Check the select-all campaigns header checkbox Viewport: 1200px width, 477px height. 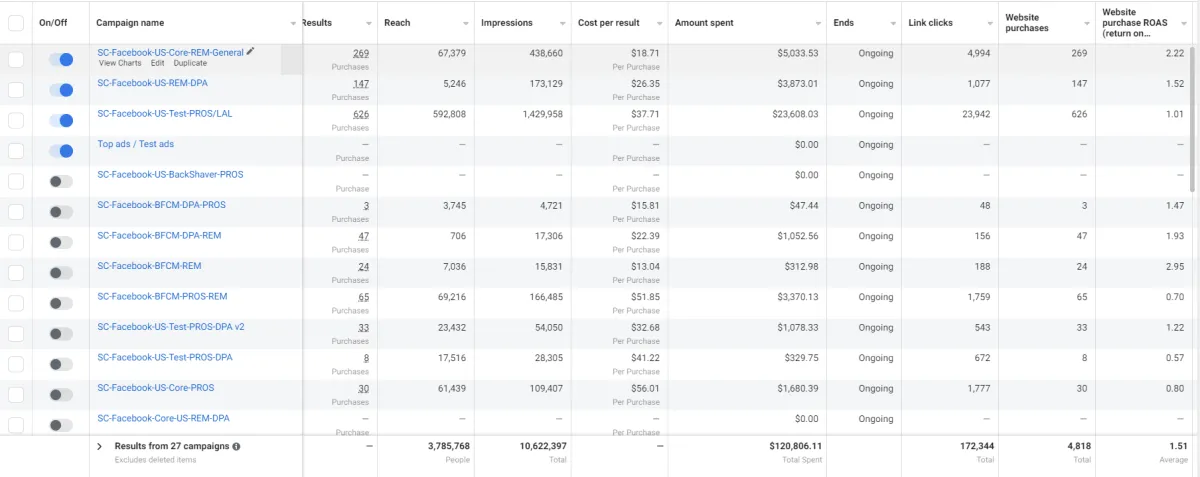[x=16, y=22]
